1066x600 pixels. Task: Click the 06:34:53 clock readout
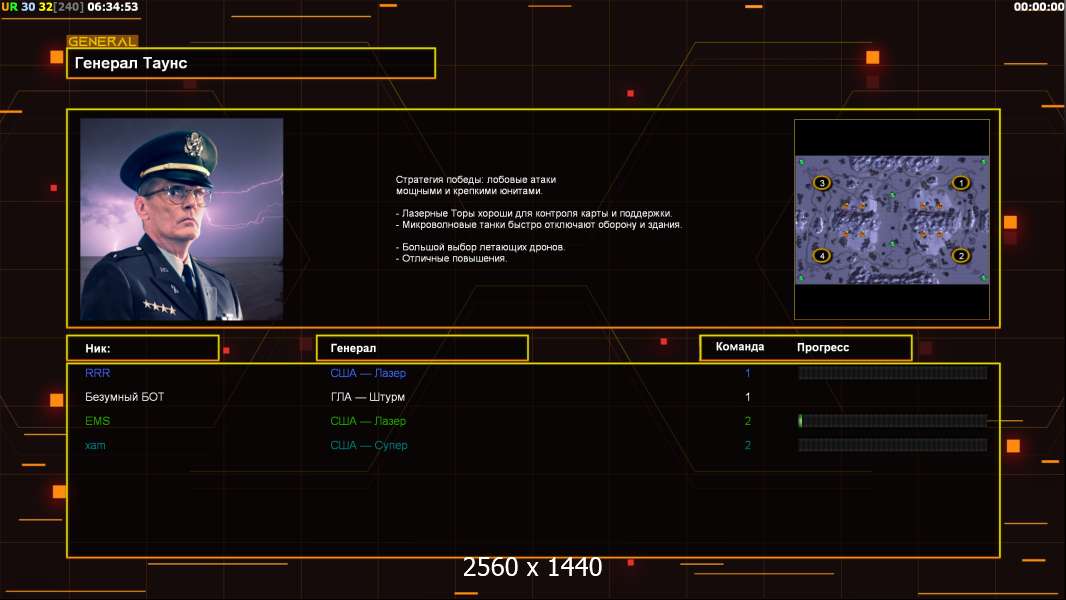pos(112,7)
